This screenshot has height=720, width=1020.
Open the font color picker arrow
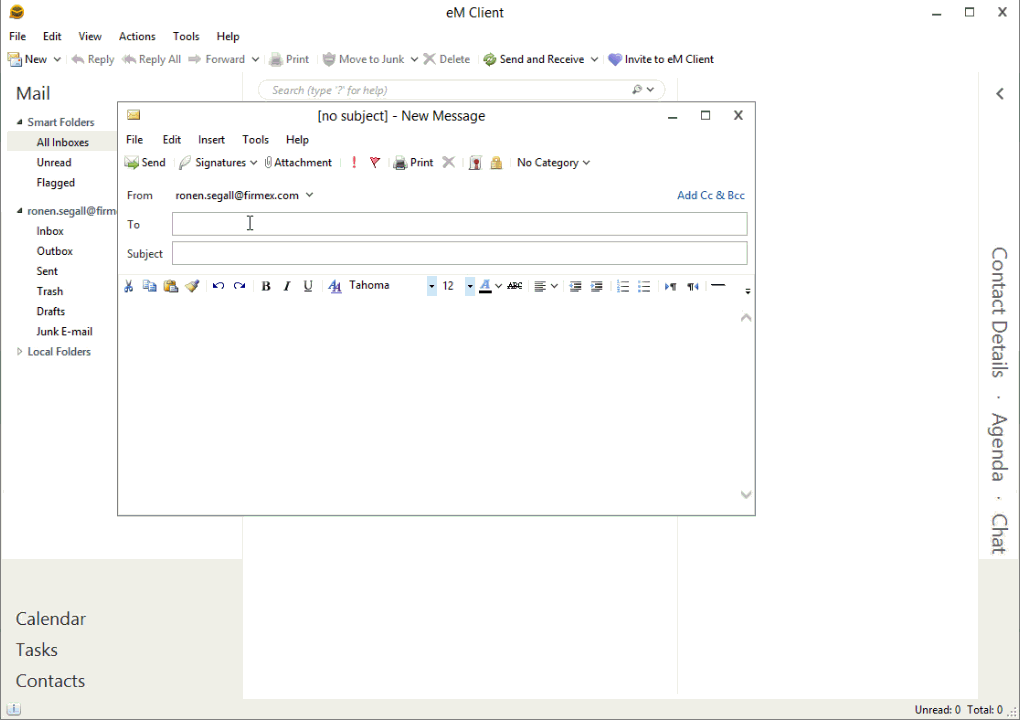coord(499,286)
